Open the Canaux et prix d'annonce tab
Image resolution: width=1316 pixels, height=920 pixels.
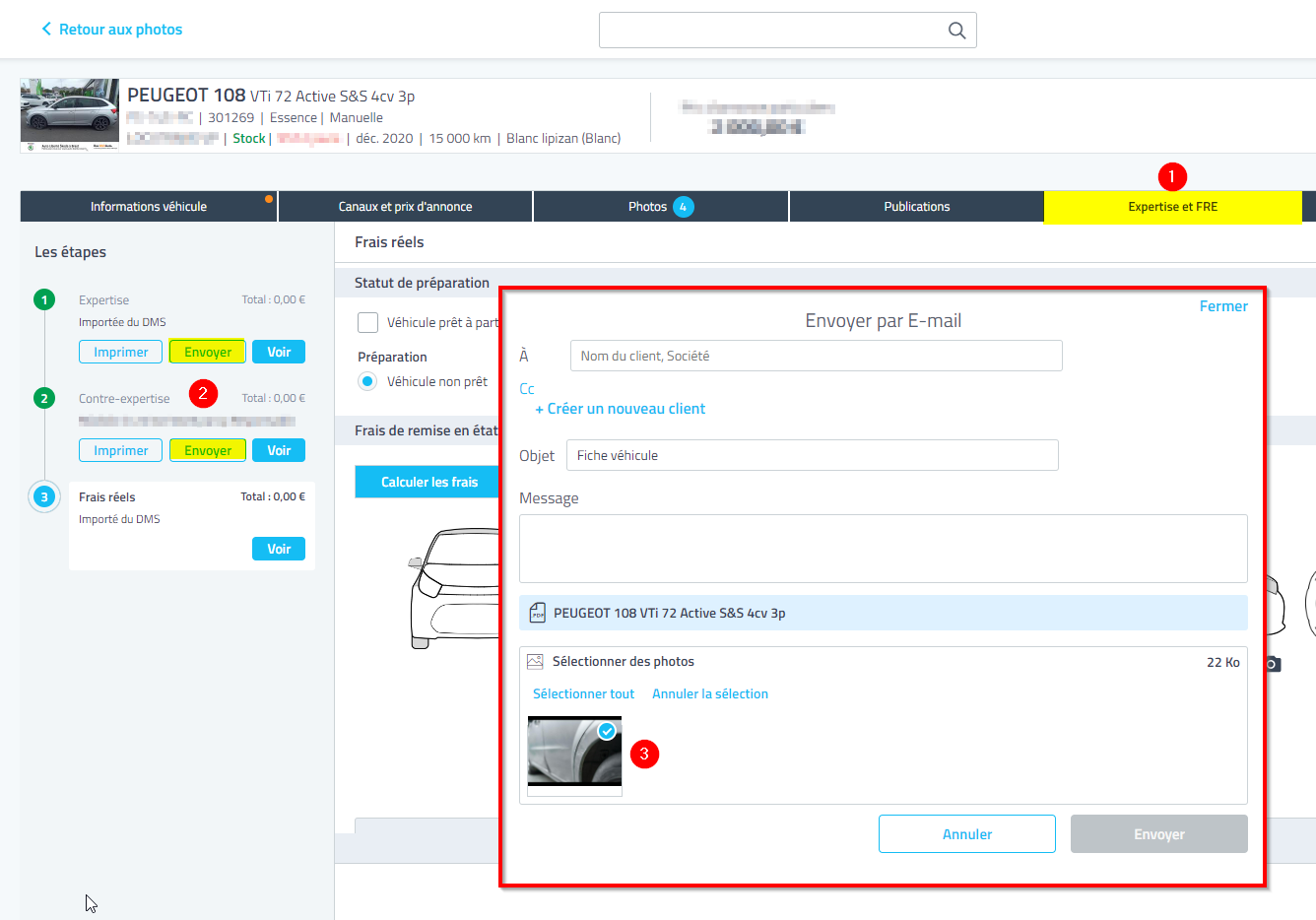click(x=405, y=207)
